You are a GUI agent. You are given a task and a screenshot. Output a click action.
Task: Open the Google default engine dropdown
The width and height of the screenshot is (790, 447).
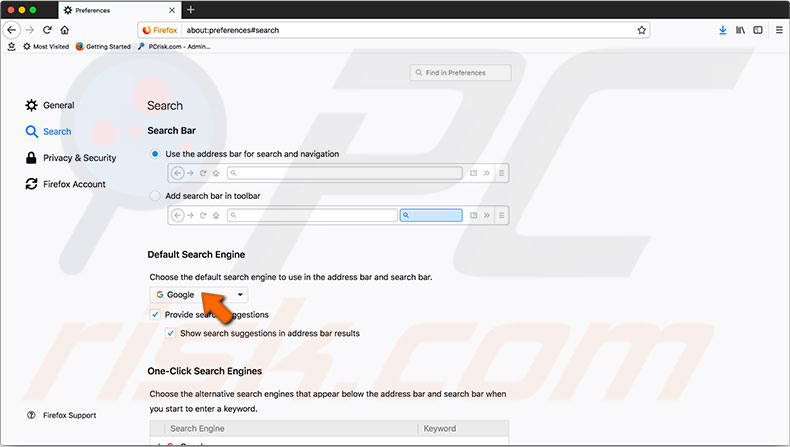pyautogui.click(x=199, y=295)
